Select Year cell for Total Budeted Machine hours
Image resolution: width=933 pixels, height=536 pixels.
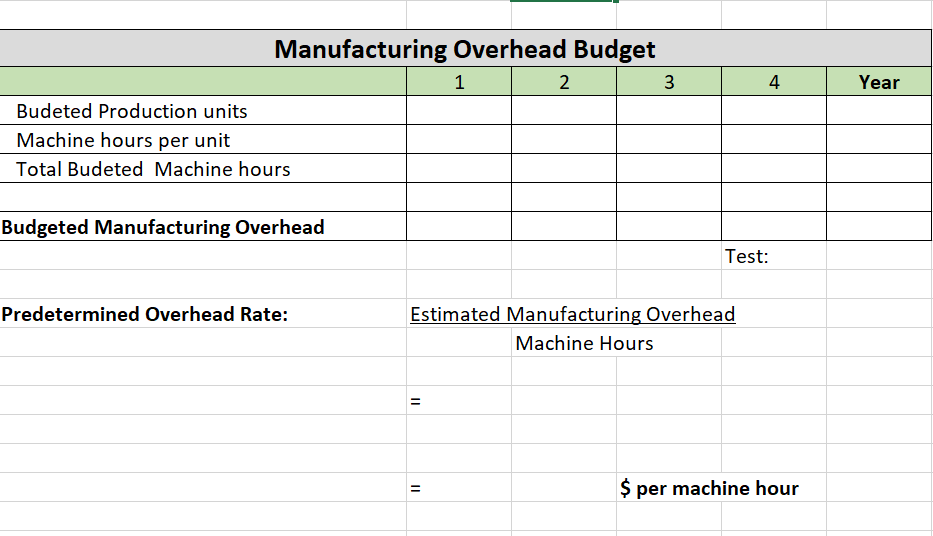[x=879, y=168]
